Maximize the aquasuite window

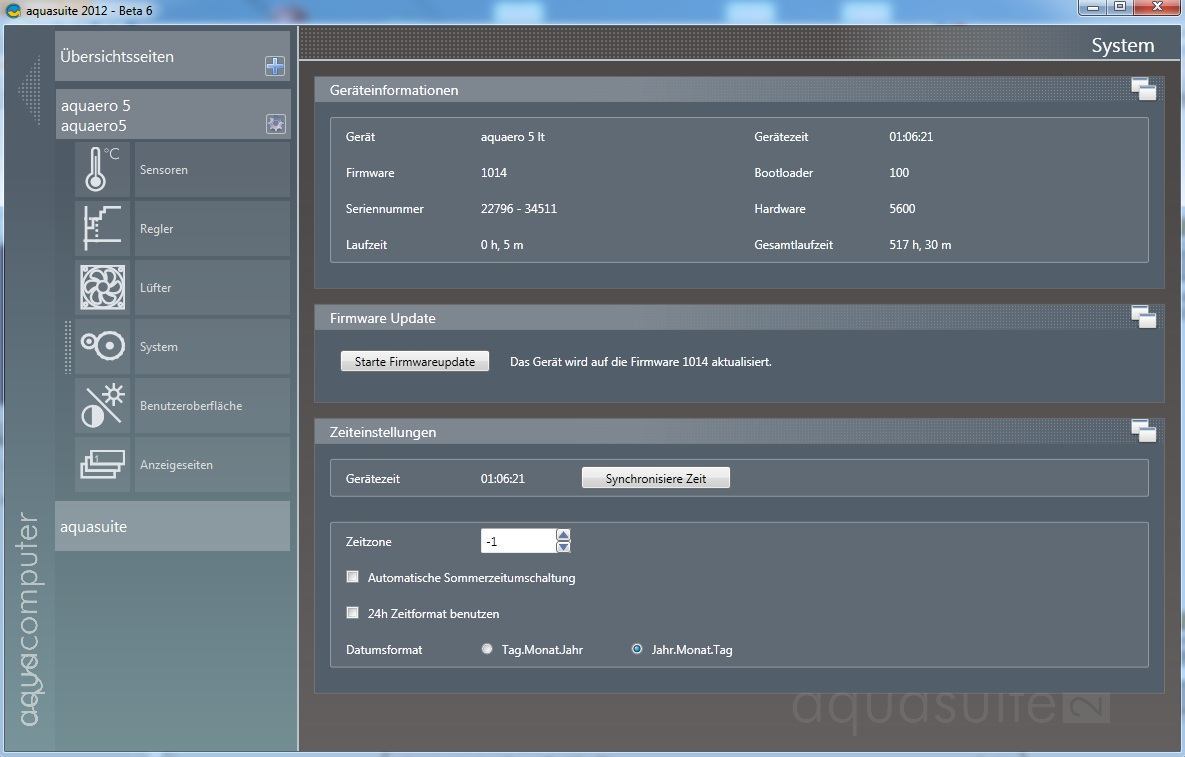click(x=1120, y=8)
